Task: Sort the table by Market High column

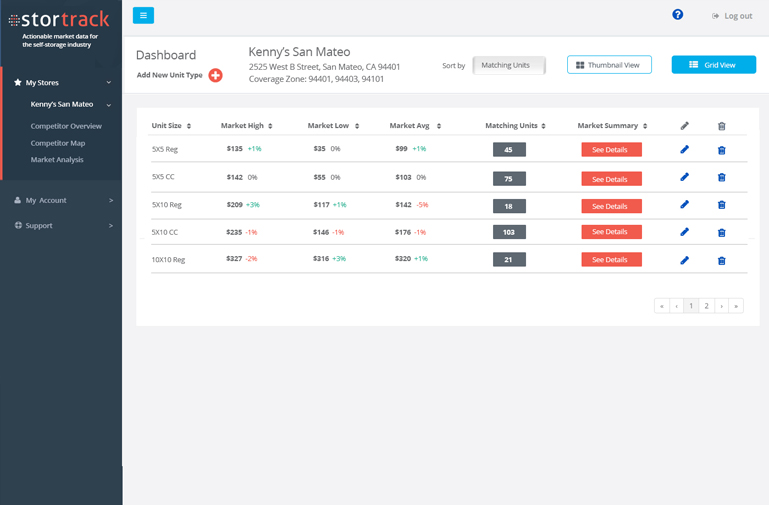Action: 246,126
